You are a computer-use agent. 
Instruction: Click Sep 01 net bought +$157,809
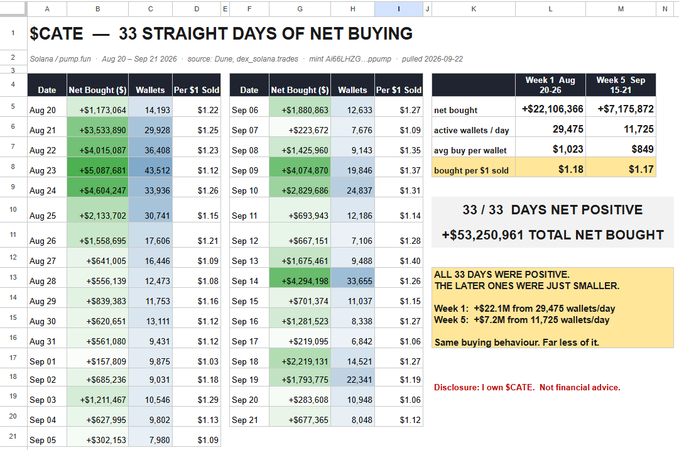click(x=97, y=358)
